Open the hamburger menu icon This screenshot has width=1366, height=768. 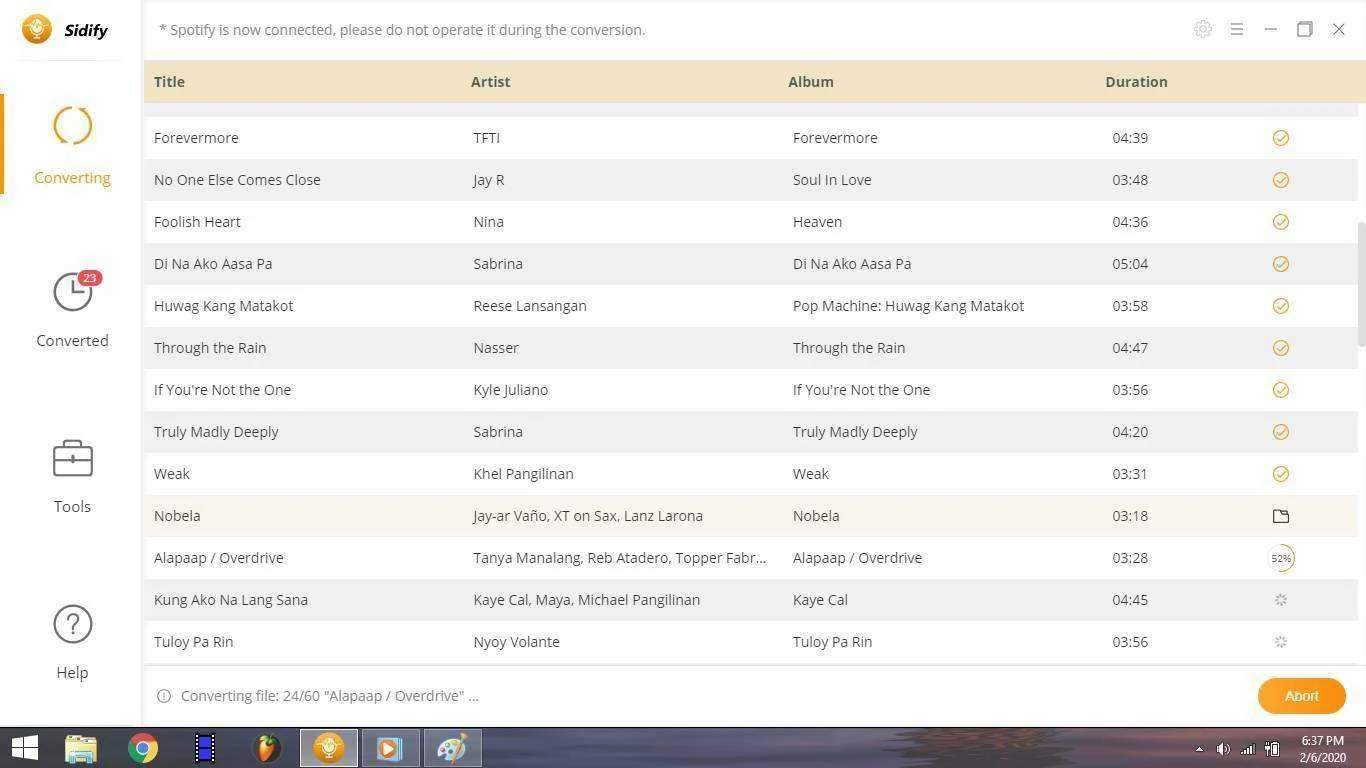pos(1237,29)
